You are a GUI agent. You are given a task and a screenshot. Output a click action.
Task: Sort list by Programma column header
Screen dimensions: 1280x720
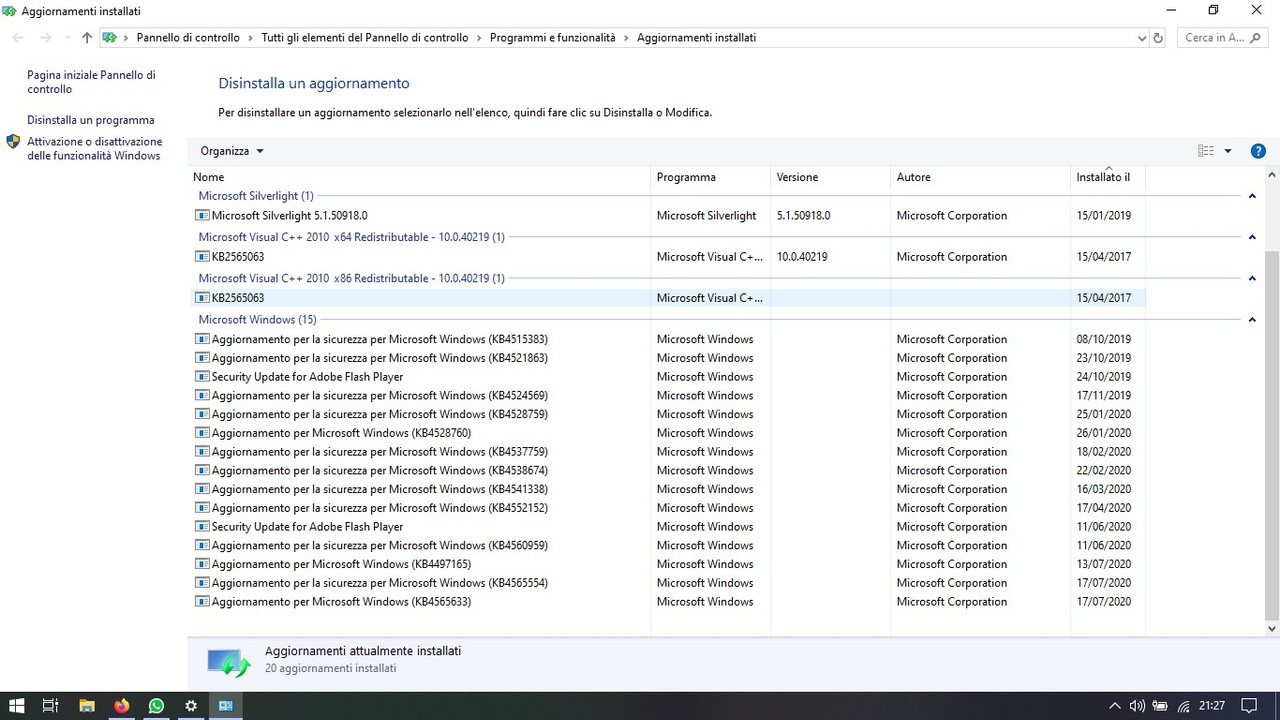click(710, 177)
